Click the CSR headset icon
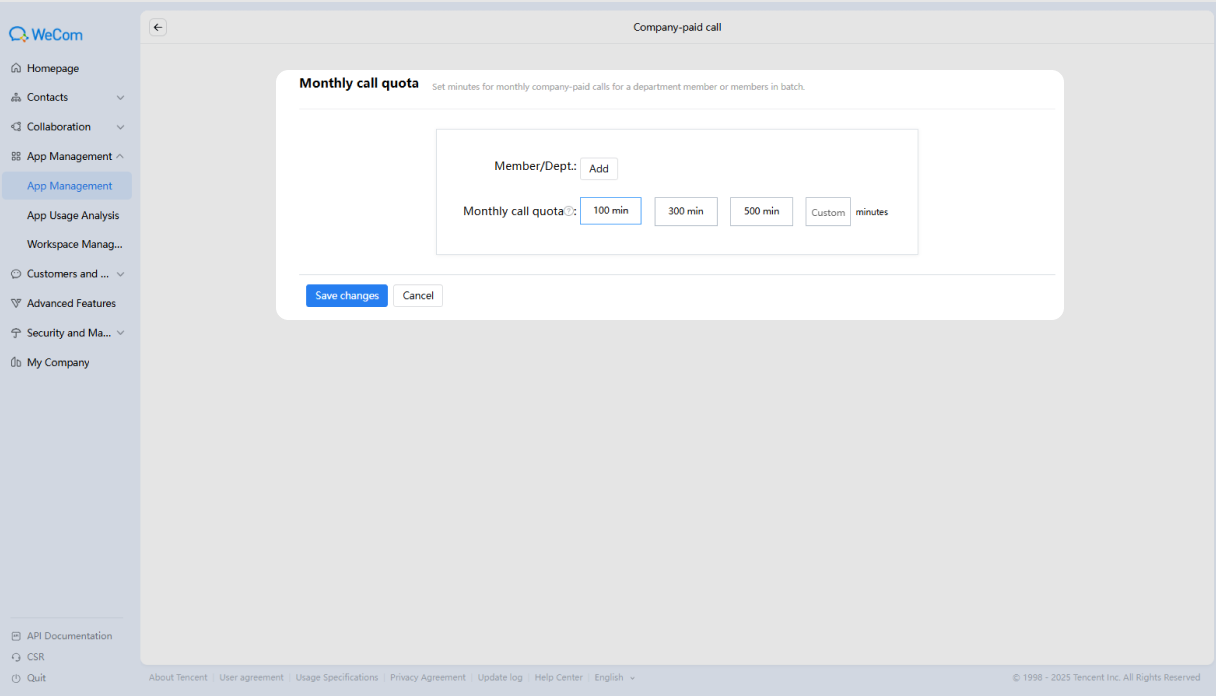This screenshot has height=698, width=1216. pyautogui.click(x=16, y=657)
